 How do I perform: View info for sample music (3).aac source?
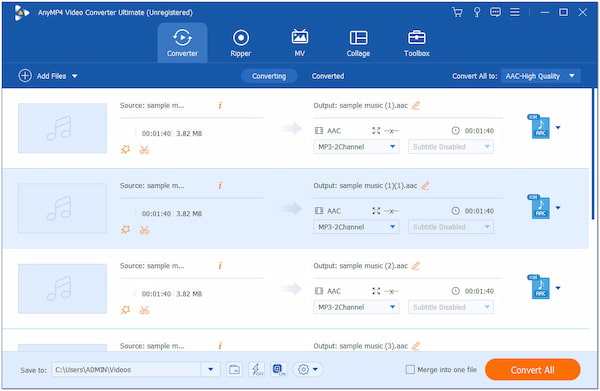tap(220, 346)
